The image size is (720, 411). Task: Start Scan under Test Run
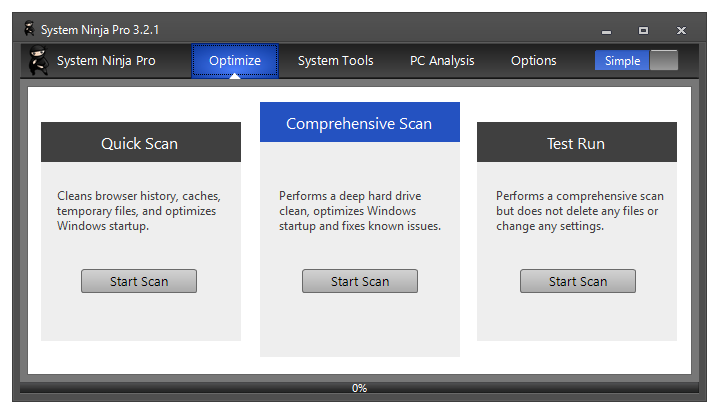coord(578,281)
